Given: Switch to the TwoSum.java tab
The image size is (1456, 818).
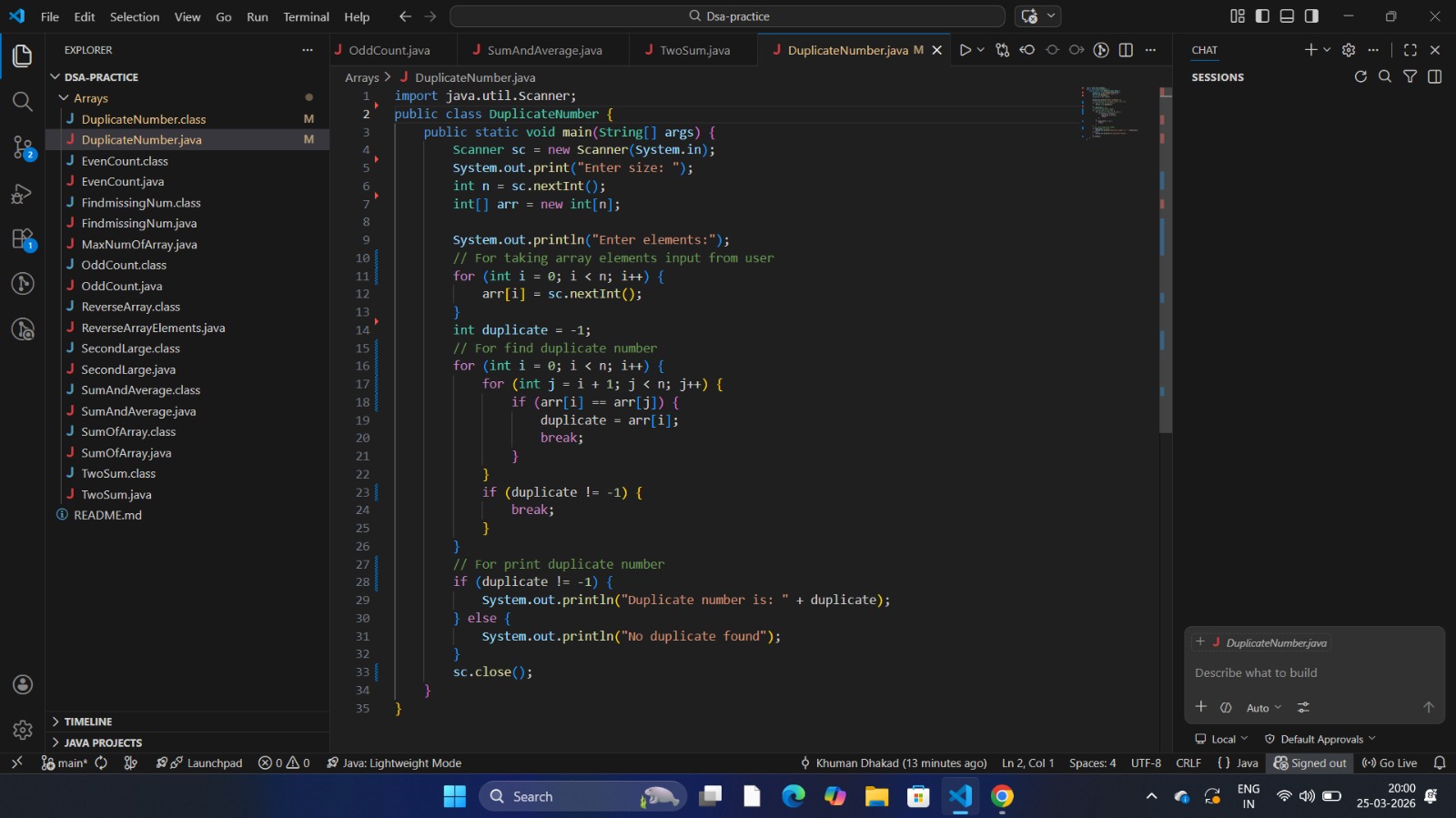Looking at the screenshot, I should point(694,50).
